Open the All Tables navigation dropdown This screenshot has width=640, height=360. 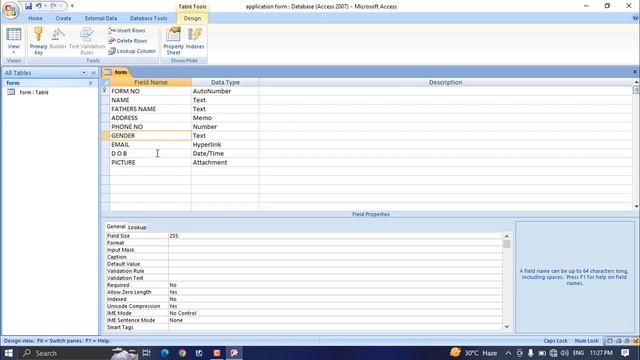[x=84, y=73]
